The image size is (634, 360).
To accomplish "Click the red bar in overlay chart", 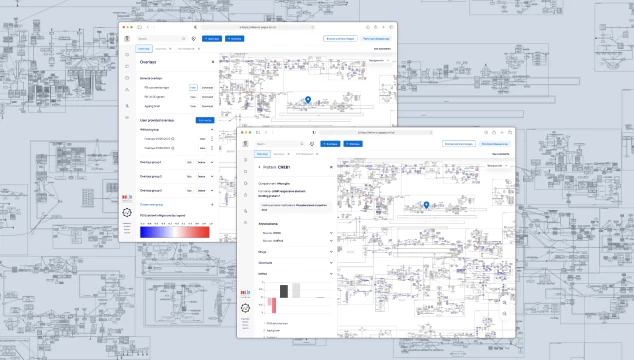I will pyautogui.click(x=274, y=305).
